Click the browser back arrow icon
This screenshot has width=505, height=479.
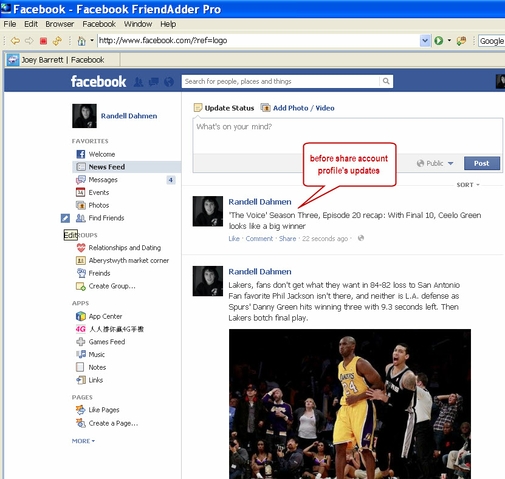point(15,41)
